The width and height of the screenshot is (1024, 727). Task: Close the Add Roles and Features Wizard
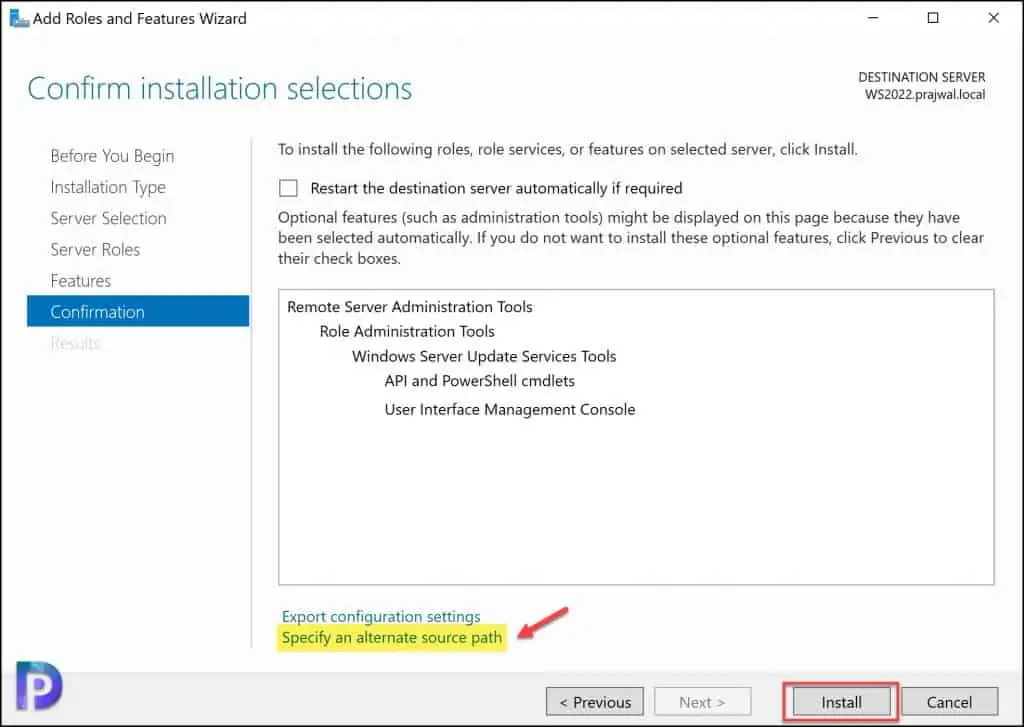[x=993, y=18]
